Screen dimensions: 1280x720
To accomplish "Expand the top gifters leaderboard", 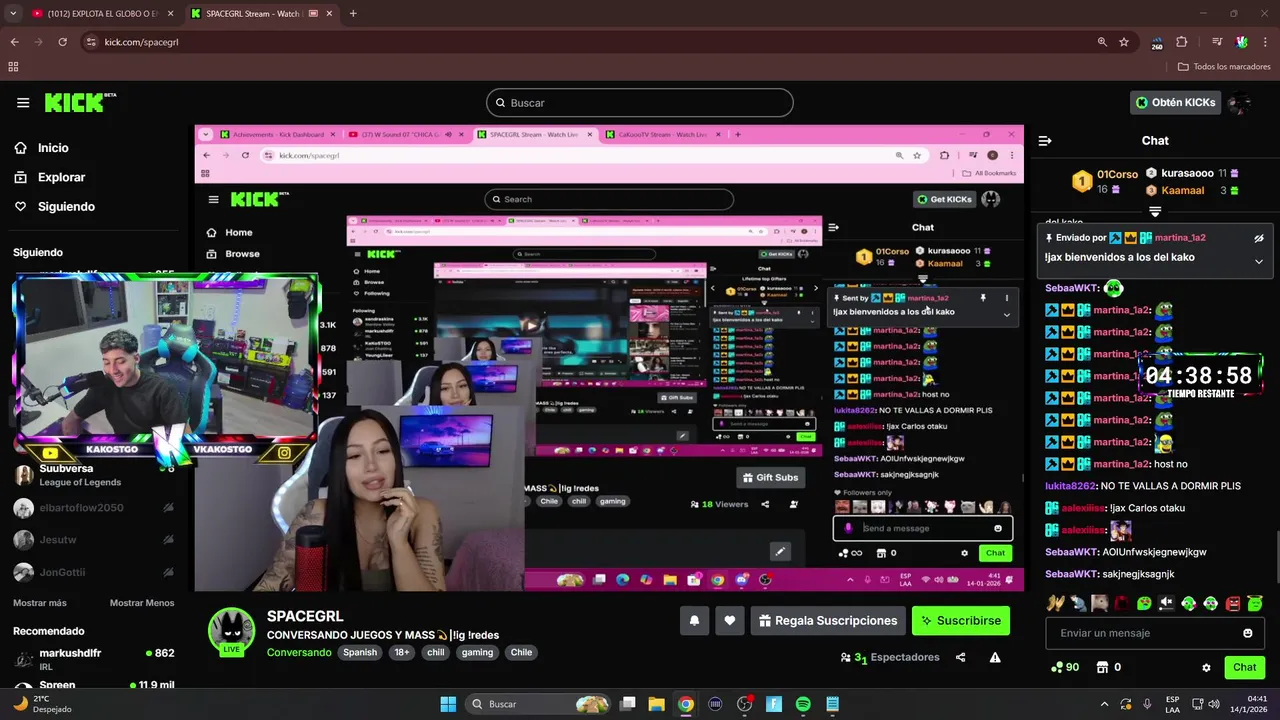I will [1155, 212].
